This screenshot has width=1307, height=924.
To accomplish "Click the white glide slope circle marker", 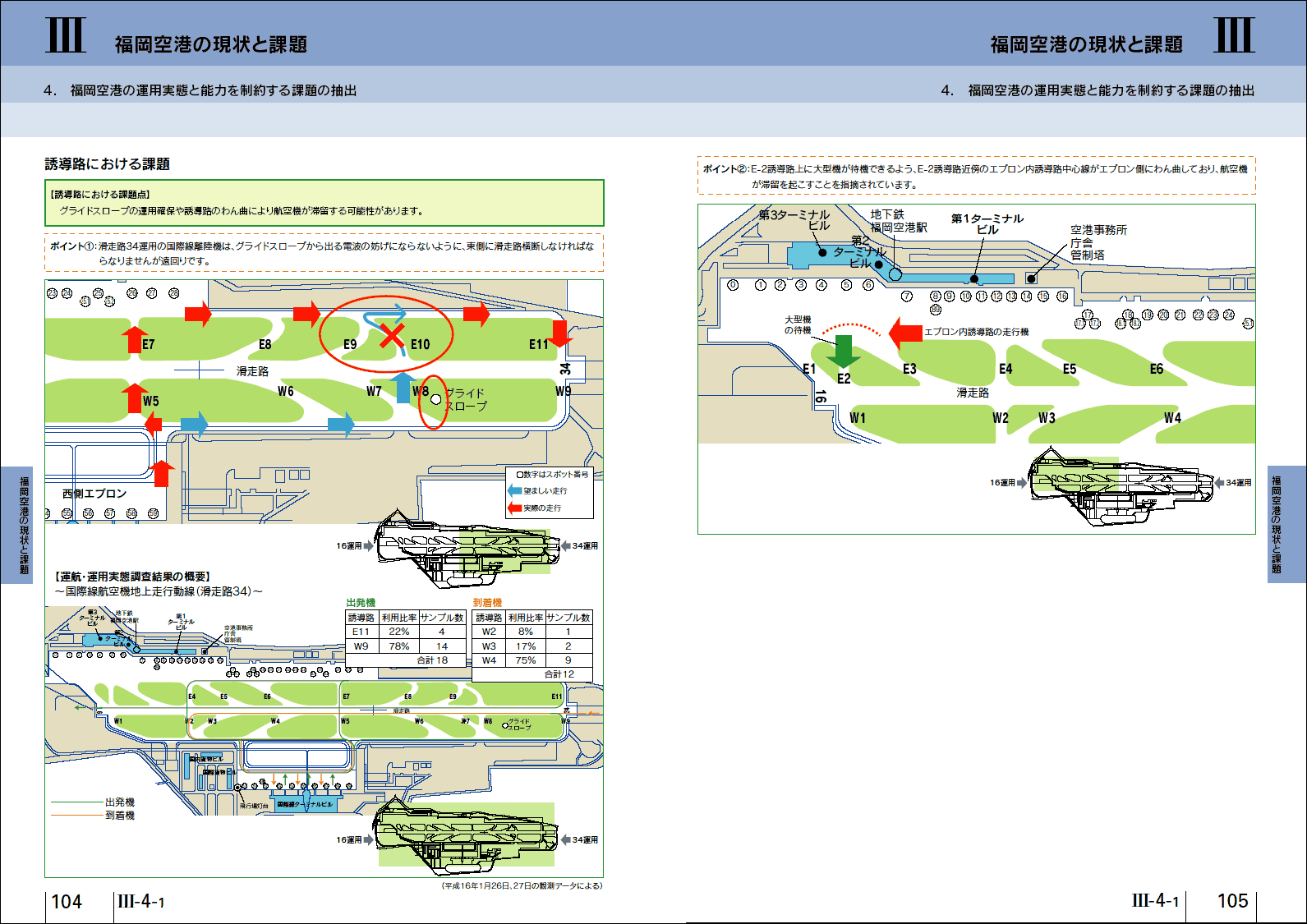I will [436, 399].
